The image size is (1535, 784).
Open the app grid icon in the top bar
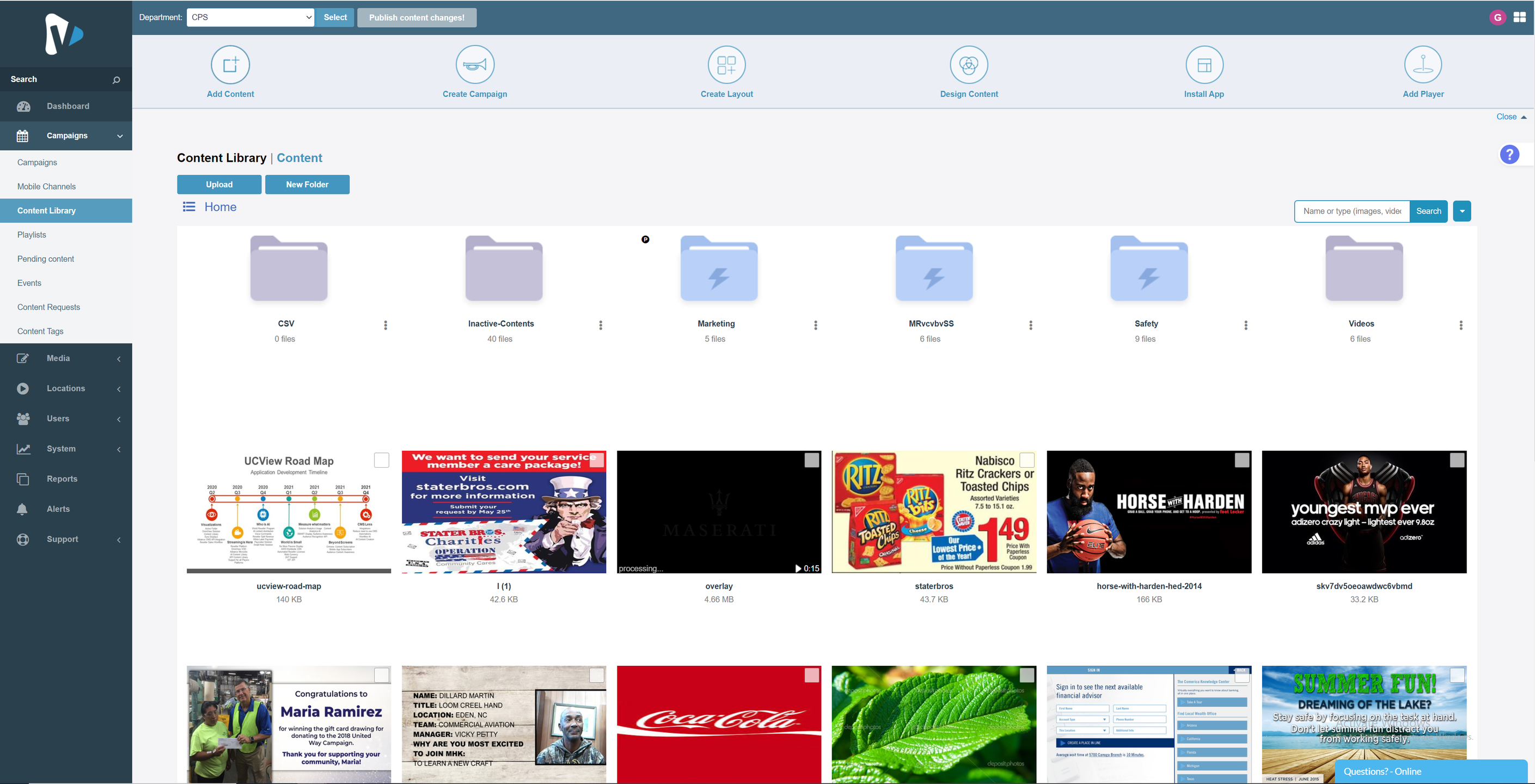click(x=1520, y=17)
